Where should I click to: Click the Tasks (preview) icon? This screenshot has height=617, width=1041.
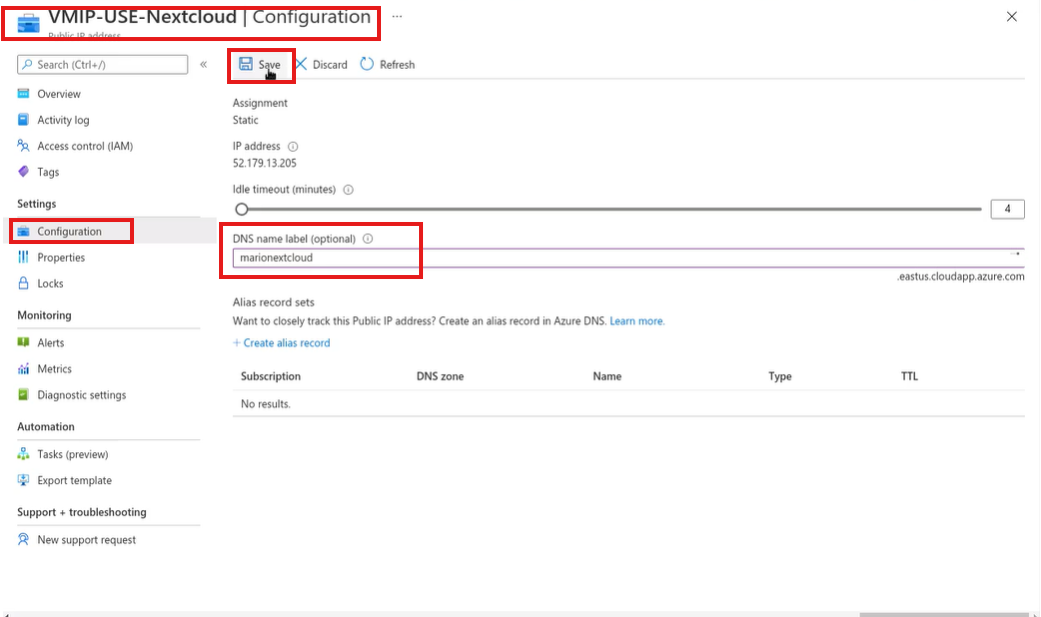tap(23, 454)
